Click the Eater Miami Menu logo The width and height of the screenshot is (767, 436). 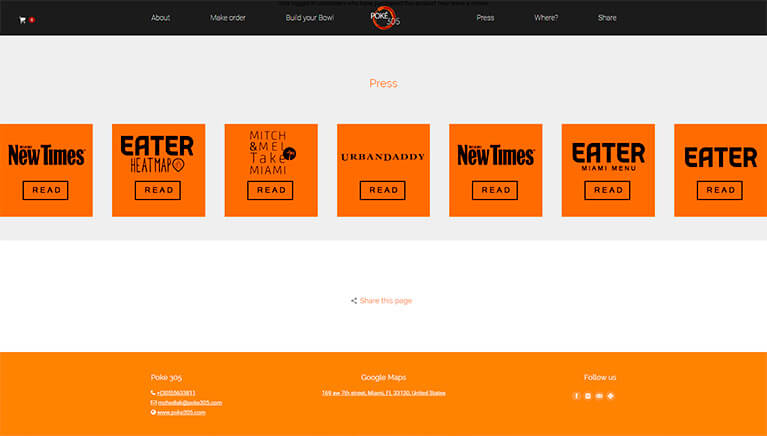(x=609, y=157)
